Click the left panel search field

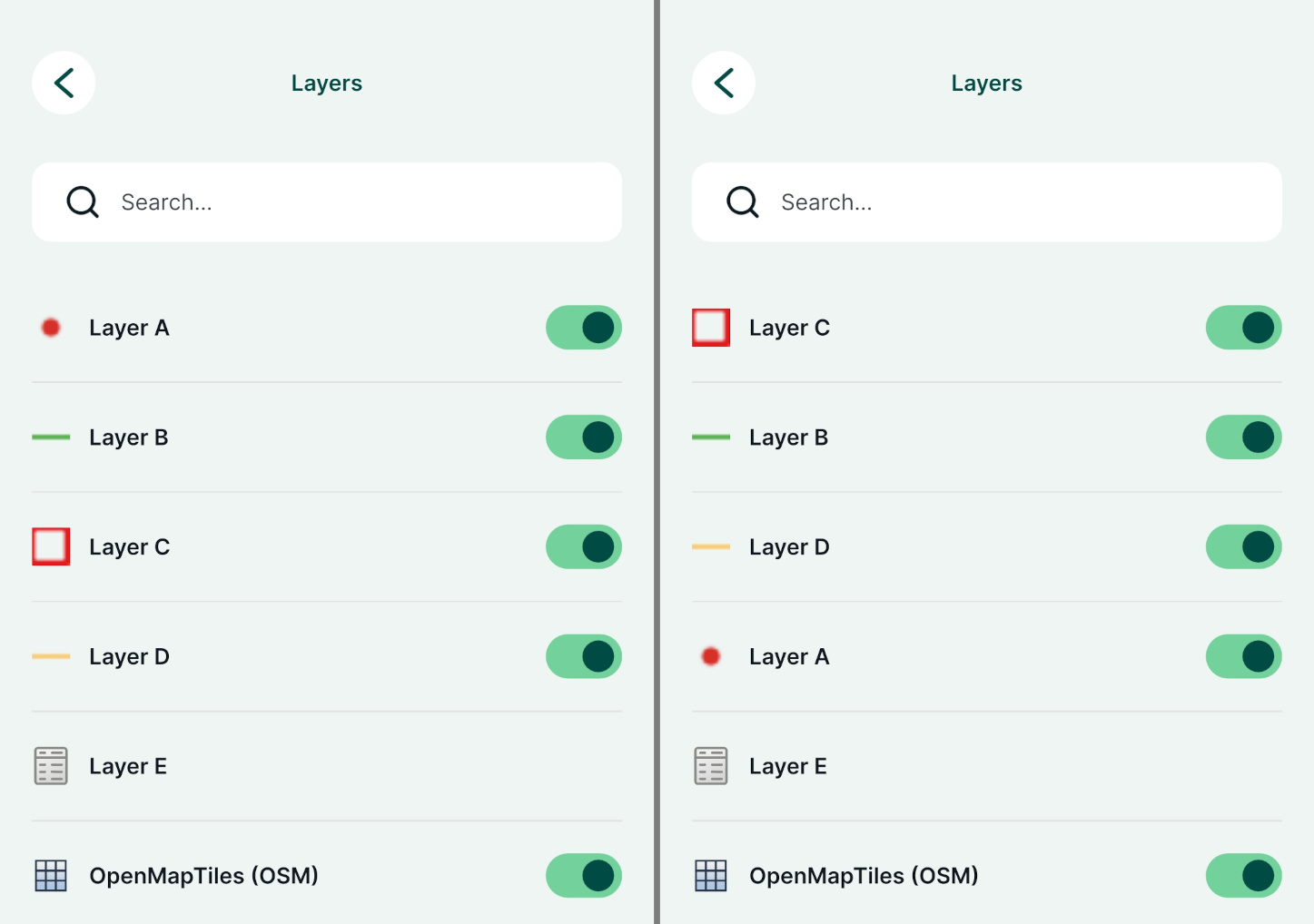(x=327, y=202)
